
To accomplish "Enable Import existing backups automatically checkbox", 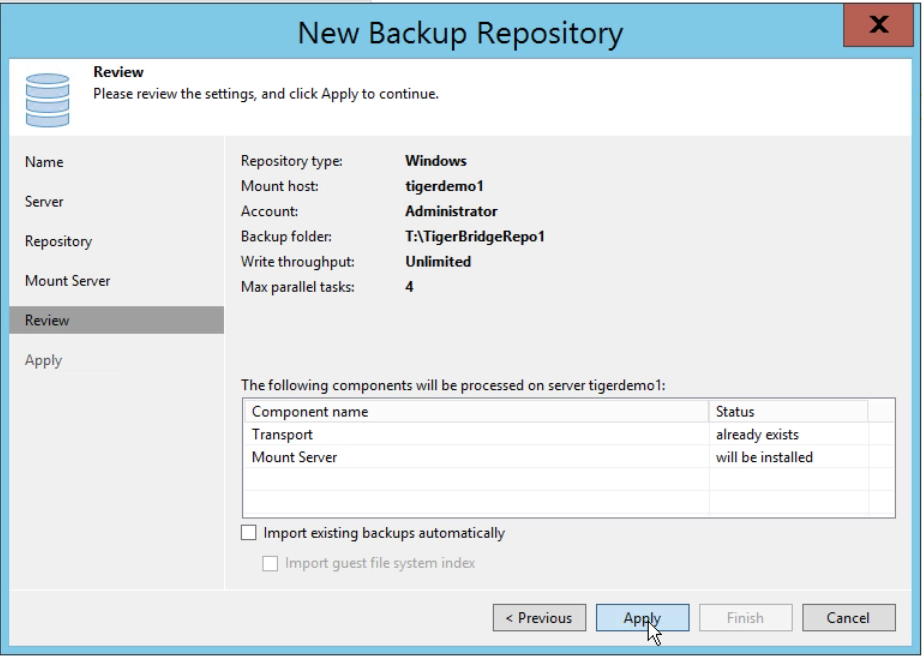I will coord(249,533).
